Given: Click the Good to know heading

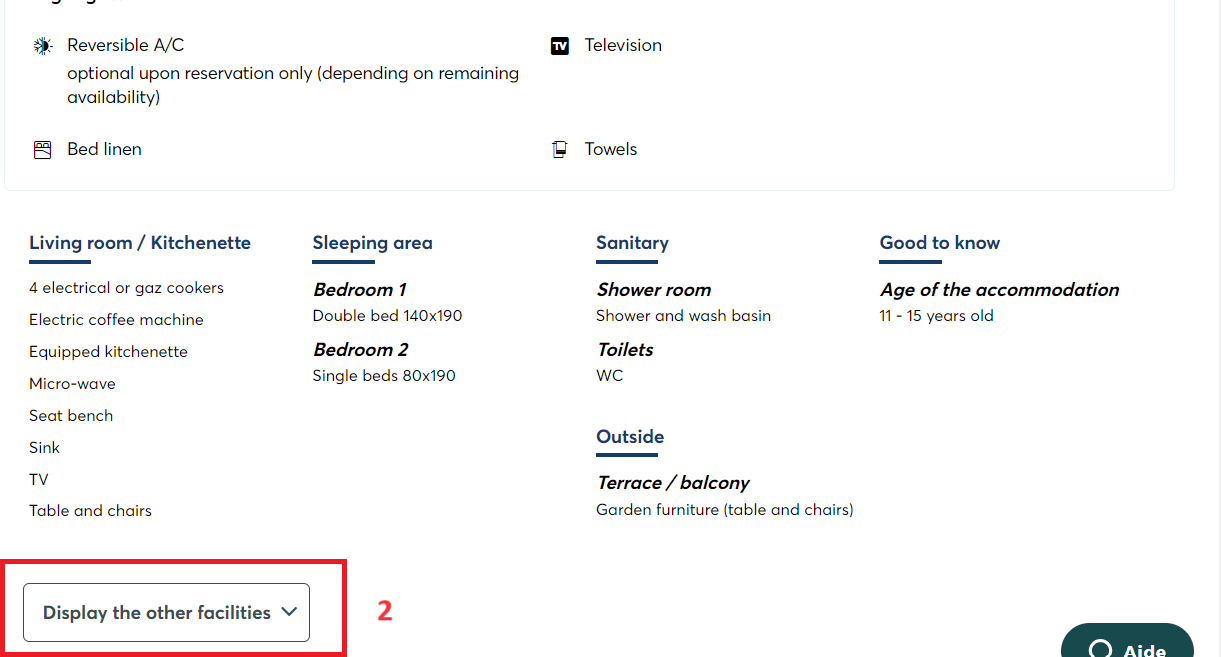Looking at the screenshot, I should click(x=940, y=243).
